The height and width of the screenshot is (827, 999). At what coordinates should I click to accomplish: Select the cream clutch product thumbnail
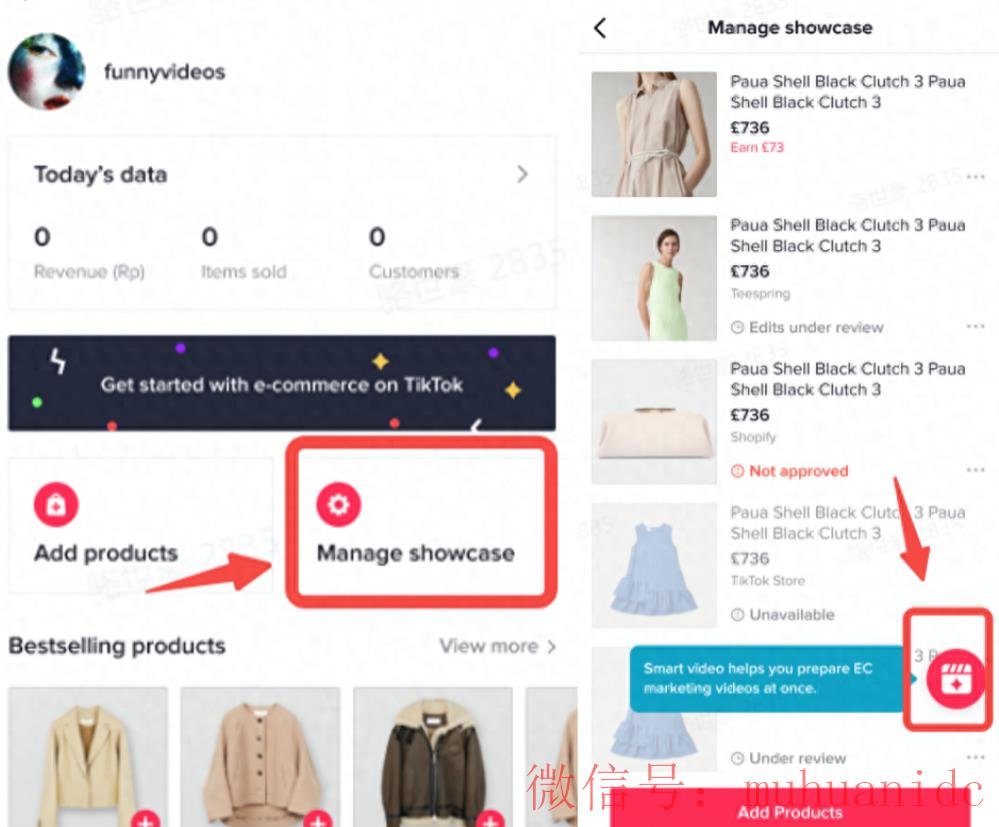(654, 422)
